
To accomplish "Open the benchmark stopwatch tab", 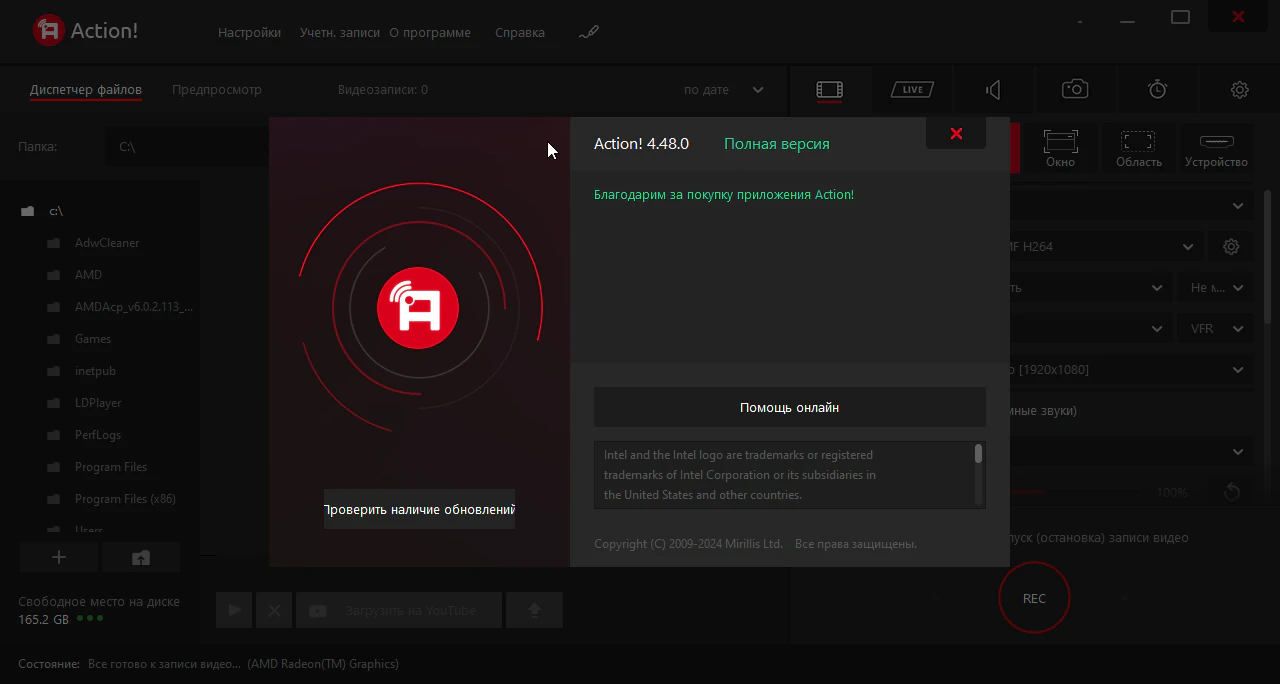I will (1157, 90).
